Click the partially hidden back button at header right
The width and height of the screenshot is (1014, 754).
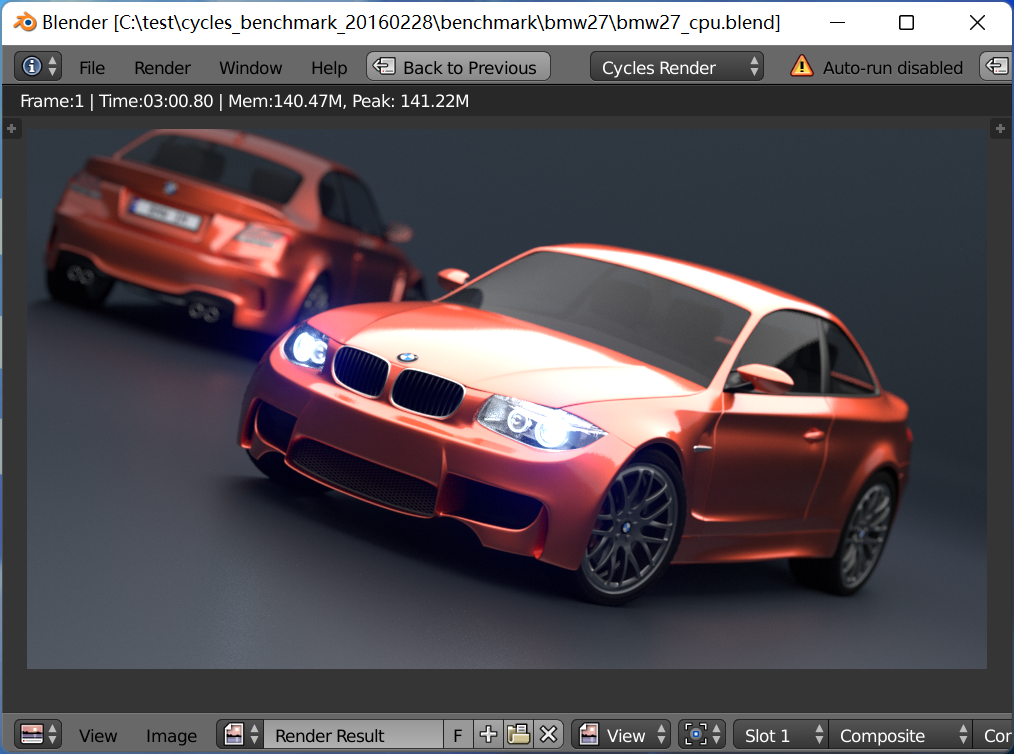coord(997,67)
